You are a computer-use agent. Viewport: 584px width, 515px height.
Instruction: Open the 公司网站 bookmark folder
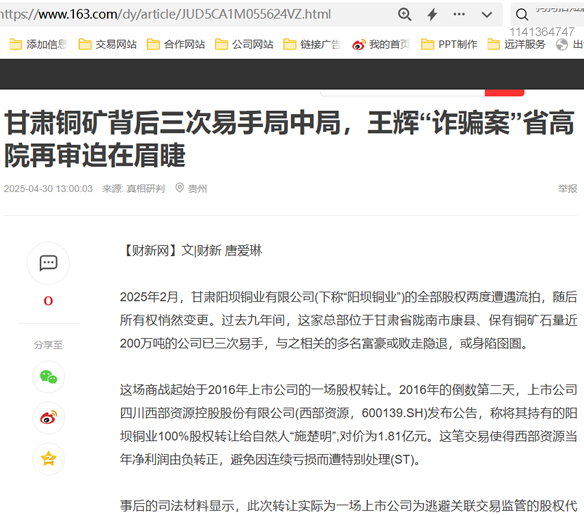click(x=244, y=44)
